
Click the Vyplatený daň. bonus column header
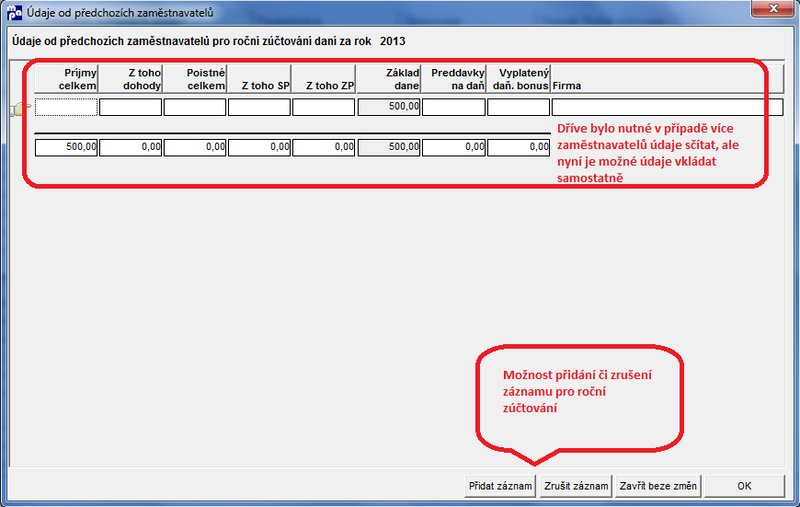(518, 79)
